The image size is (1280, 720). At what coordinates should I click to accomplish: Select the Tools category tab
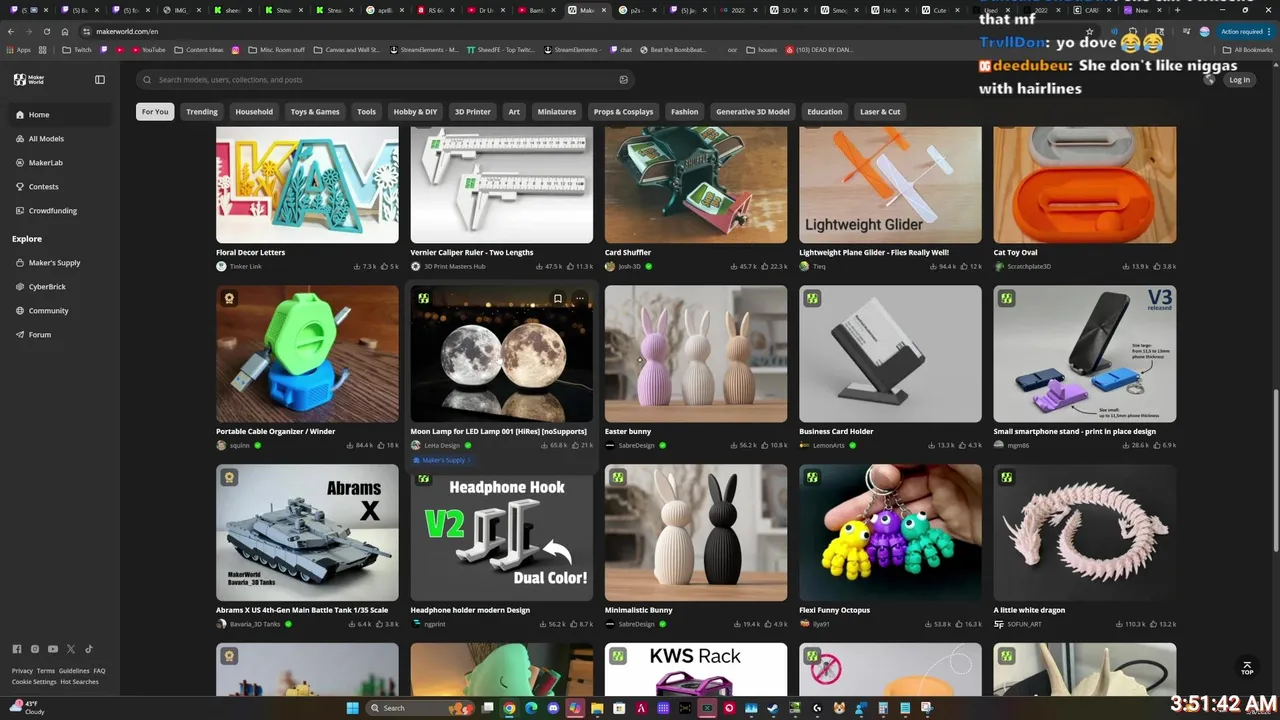point(367,112)
